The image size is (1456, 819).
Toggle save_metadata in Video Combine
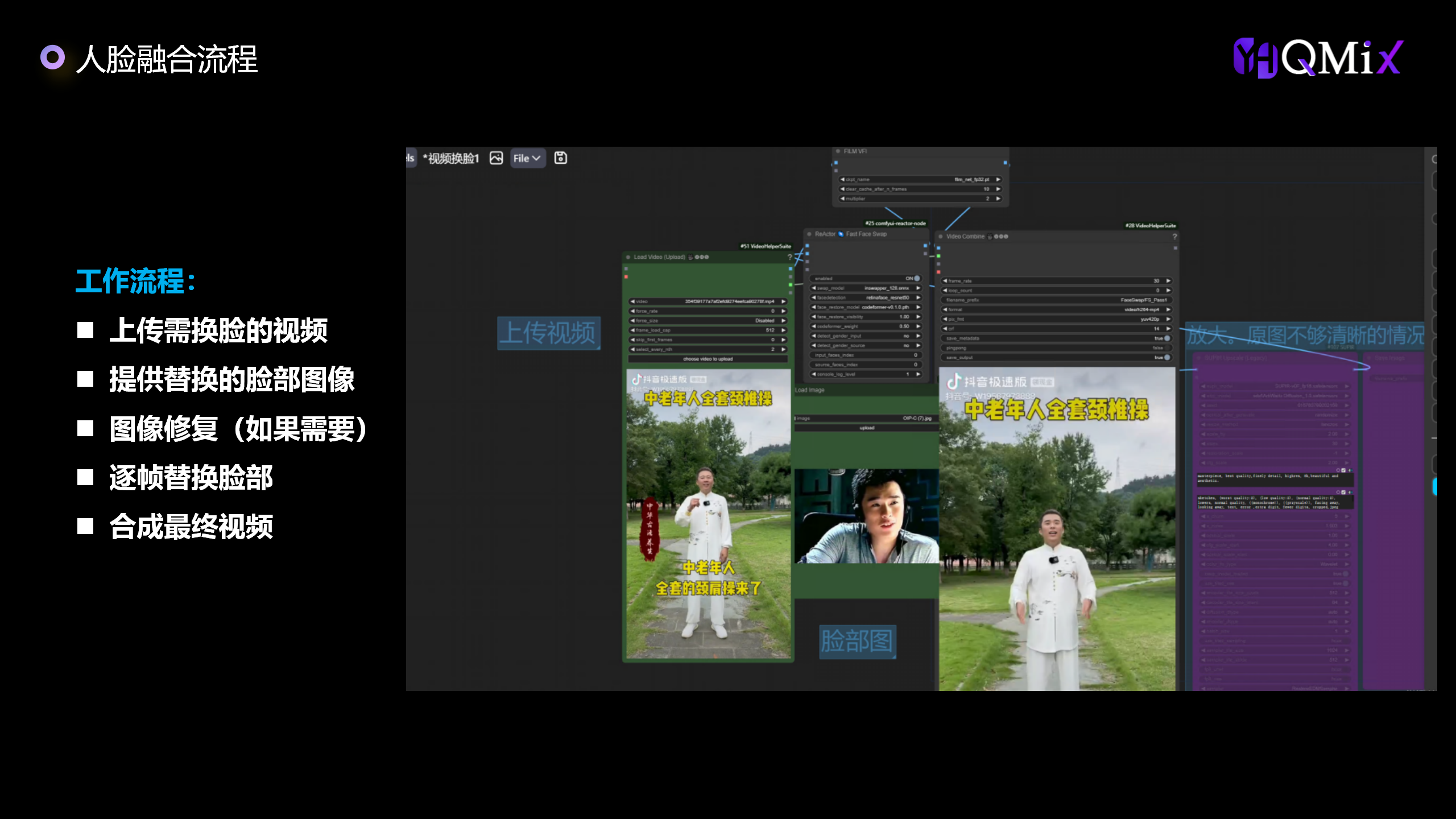tap(1167, 338)
